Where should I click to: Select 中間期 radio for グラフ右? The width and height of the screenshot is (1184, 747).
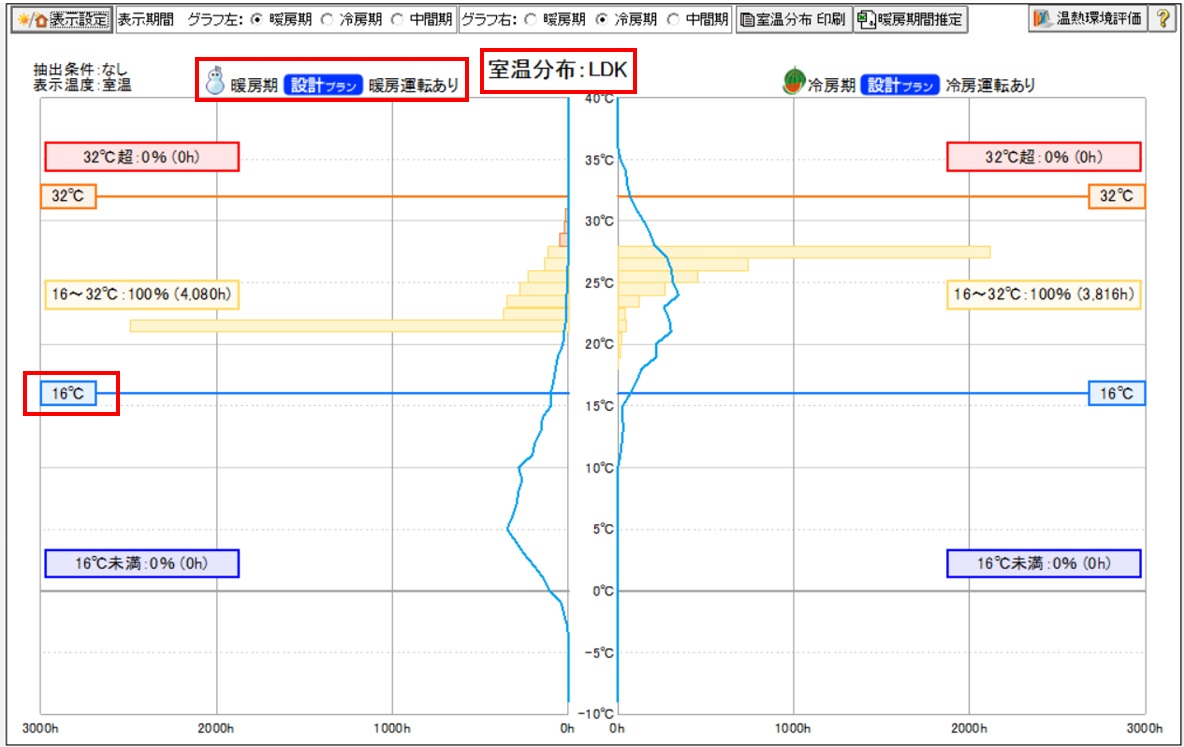[672, 20]
